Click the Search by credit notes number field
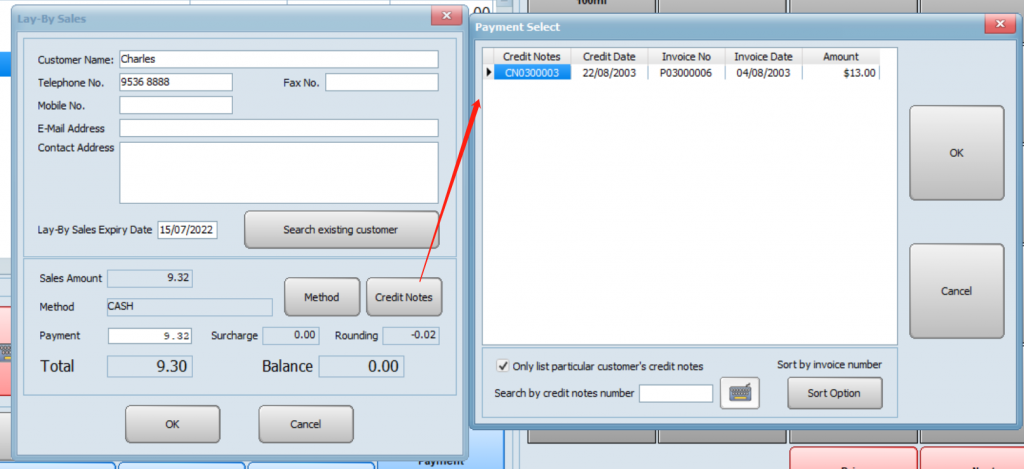Viewport: 1024px width, 469px height. pyautogui.click(x=675, y=393)
